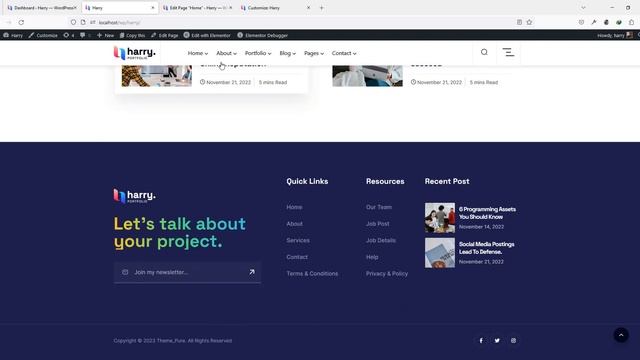Expand the About dropdown menu

[x=226, y=53]
